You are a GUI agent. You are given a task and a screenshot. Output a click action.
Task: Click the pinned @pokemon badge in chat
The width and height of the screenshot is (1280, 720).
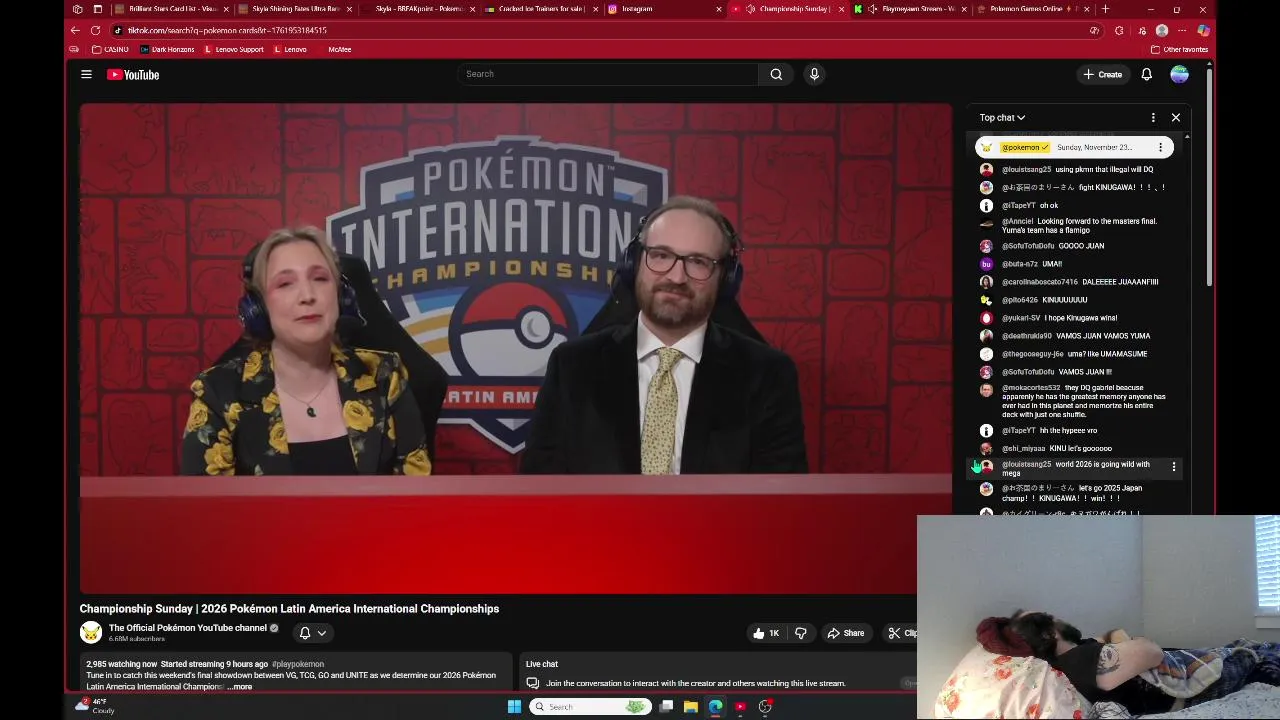tap(1024, 147)
